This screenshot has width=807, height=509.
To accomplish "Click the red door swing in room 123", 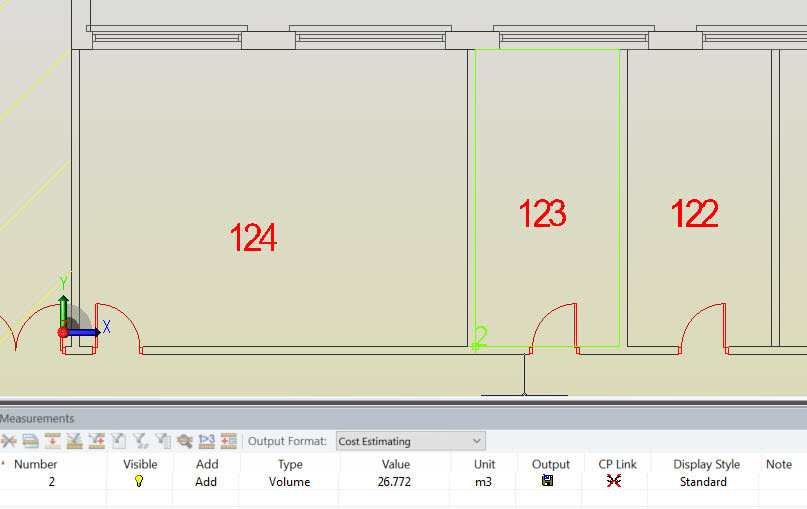I will [554, 328].
